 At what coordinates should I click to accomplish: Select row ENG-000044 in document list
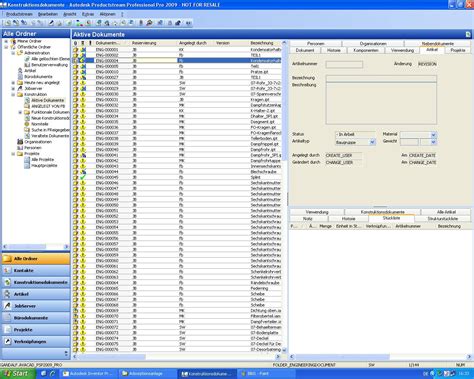click(177, 172)
